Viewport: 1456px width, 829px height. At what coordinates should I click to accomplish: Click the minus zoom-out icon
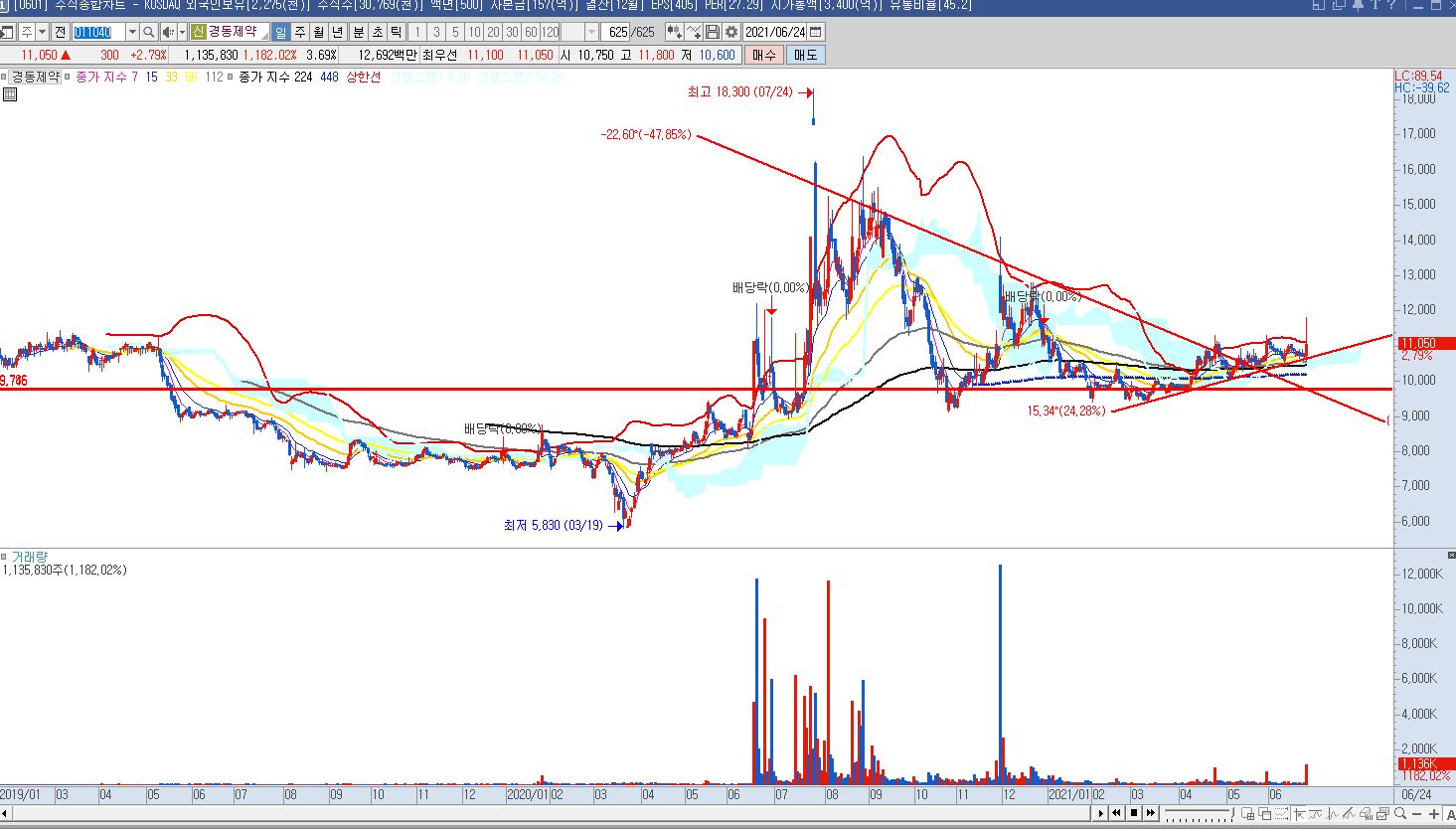[1417, 814]
